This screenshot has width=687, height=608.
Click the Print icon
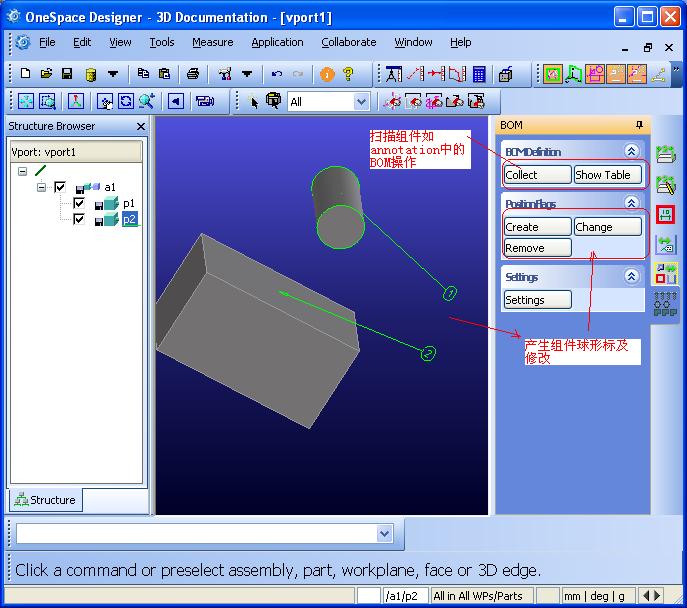pos(193,74)
